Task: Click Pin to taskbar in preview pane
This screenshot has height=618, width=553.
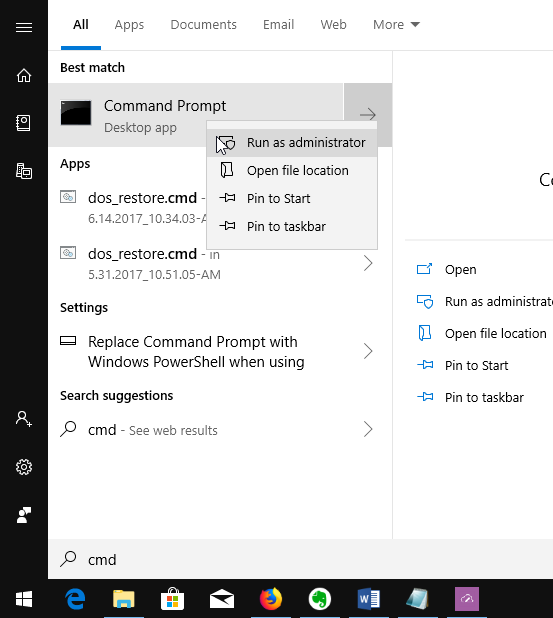Action: click(484, 397)
